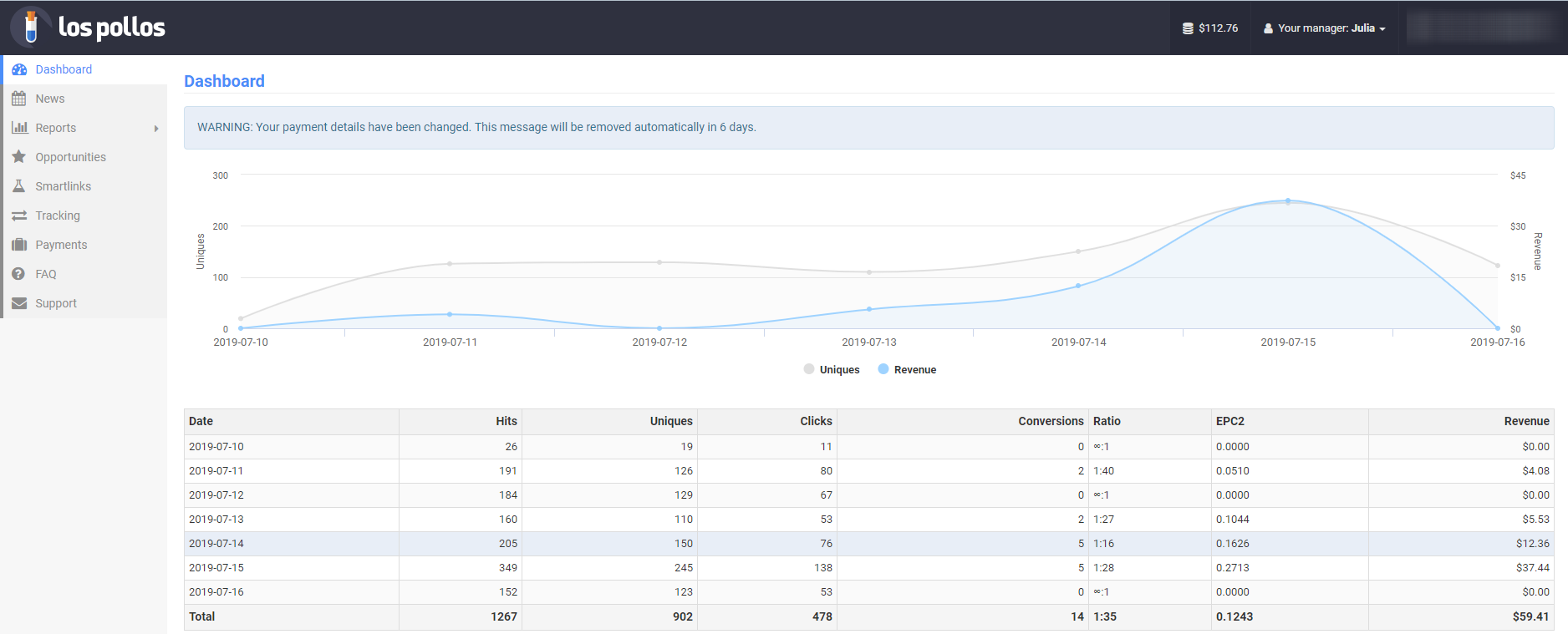Open the Smartlinks menu item
Screen dimensions: 1568x634
64,186
